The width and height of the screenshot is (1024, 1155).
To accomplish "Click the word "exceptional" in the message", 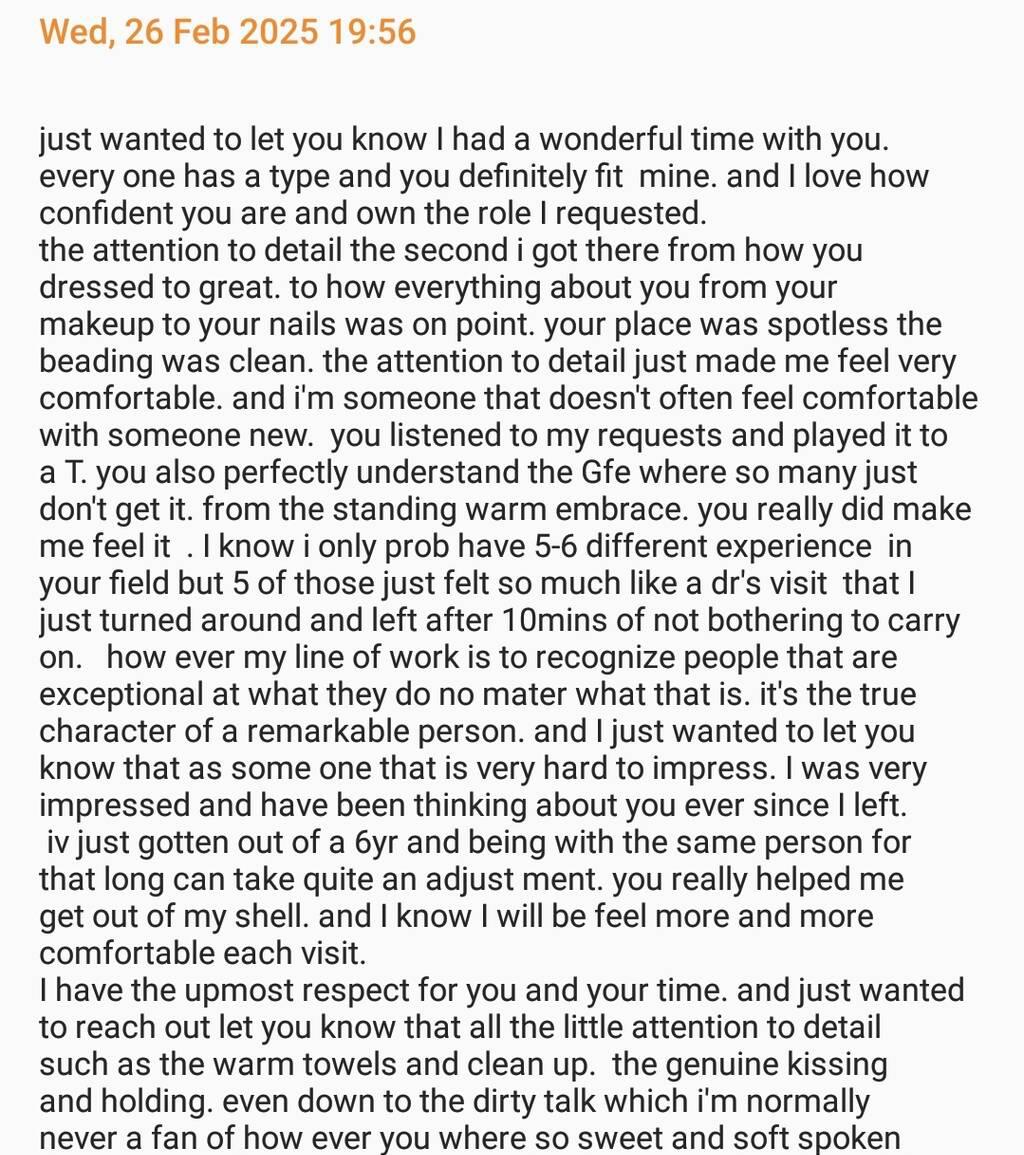I will [x=124, y=694].
